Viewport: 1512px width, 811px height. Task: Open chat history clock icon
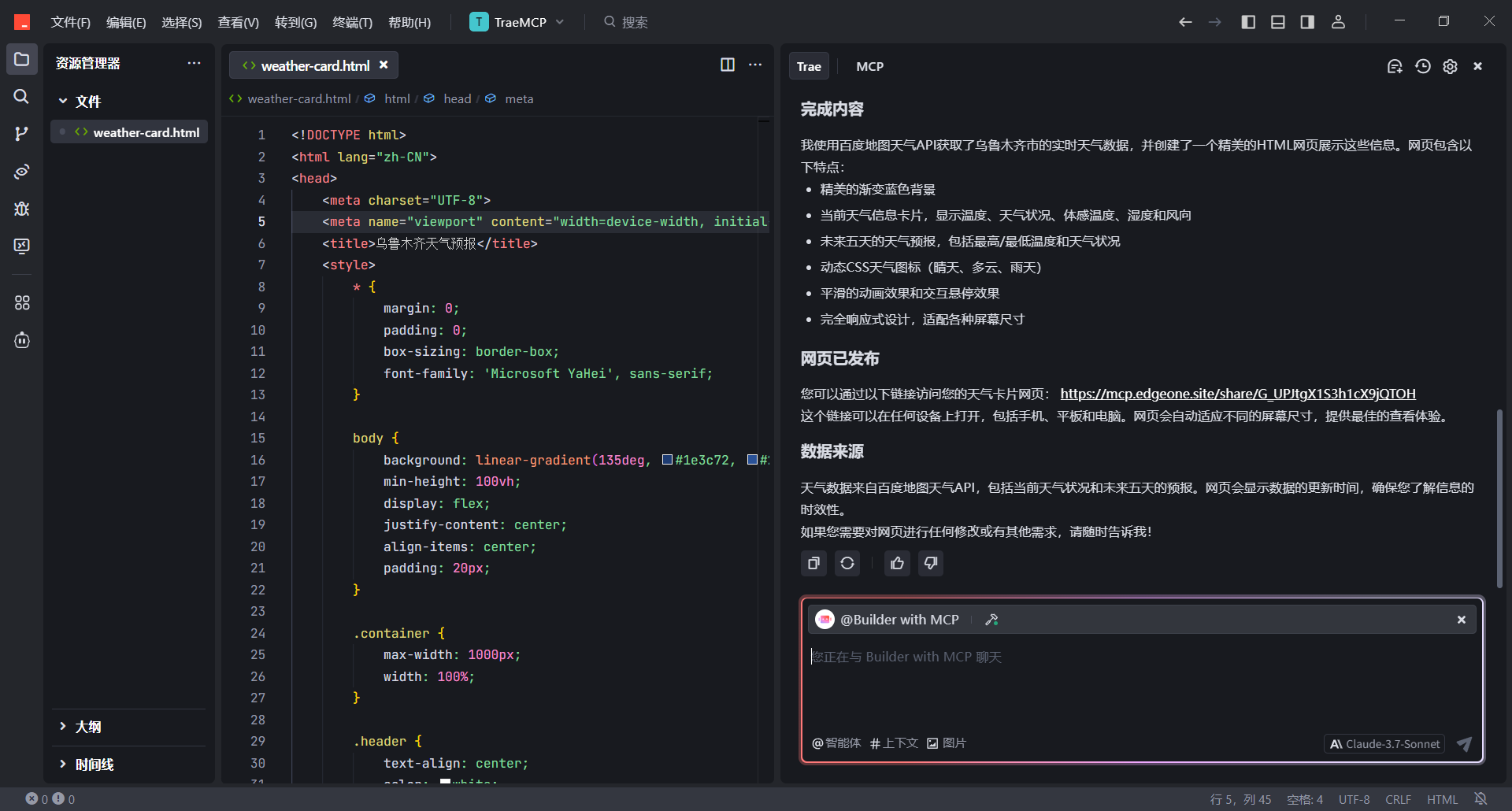pyautogui.click(x=1422, y=66)
